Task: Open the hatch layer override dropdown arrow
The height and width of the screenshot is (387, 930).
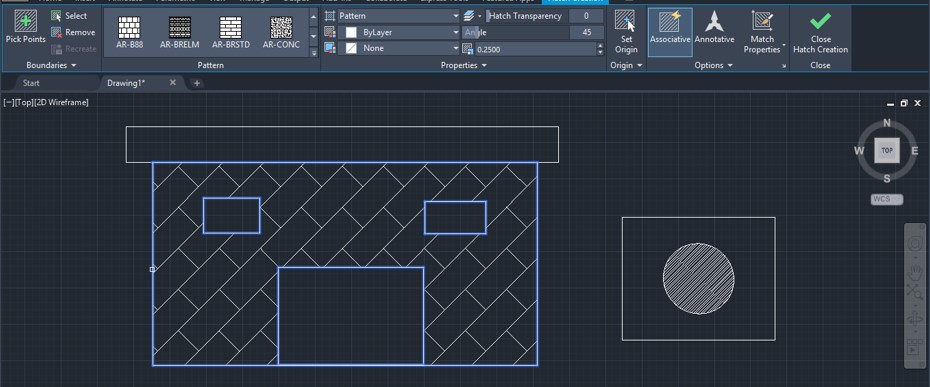Action: tap(479, 17)
